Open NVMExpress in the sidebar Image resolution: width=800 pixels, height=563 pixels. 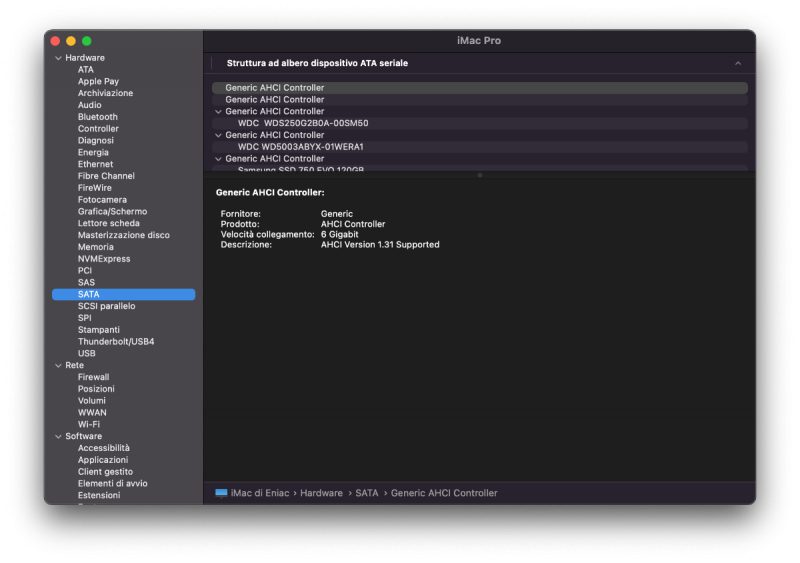(x=98, y=259)
